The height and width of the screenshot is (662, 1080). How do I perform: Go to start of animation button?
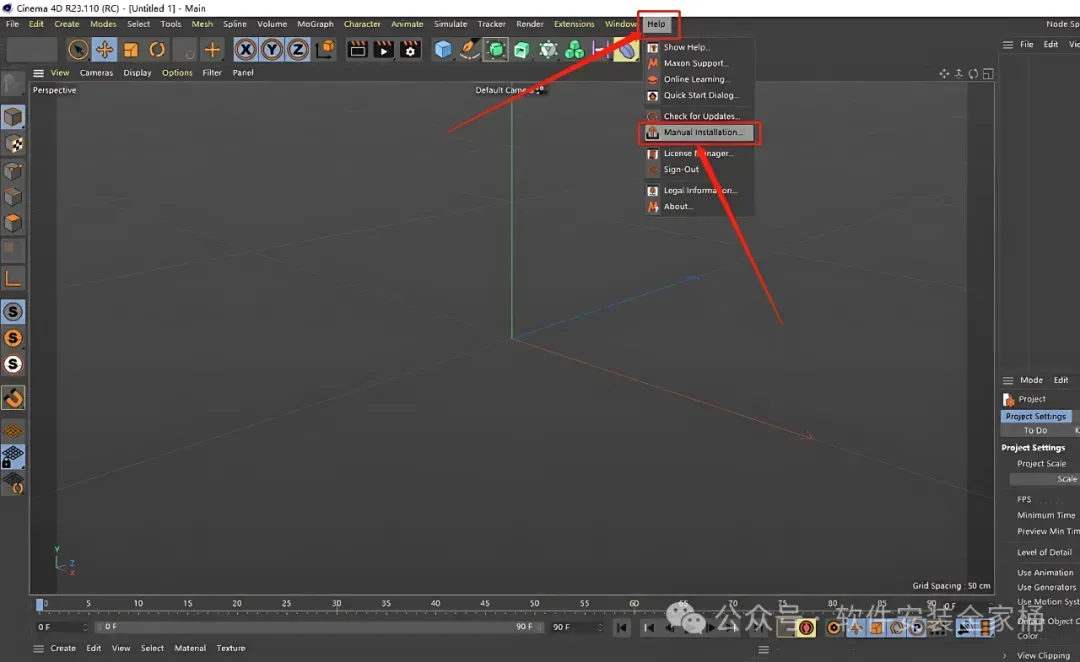coord(621,628)
